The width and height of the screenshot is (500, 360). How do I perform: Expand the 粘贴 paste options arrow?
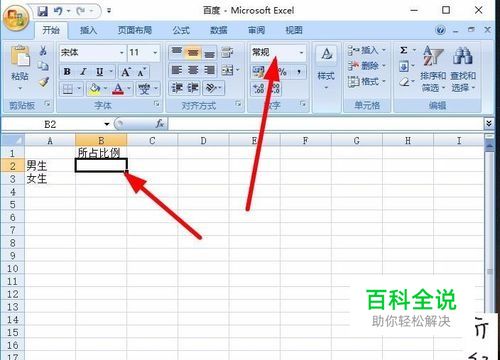tap(20, 89)
